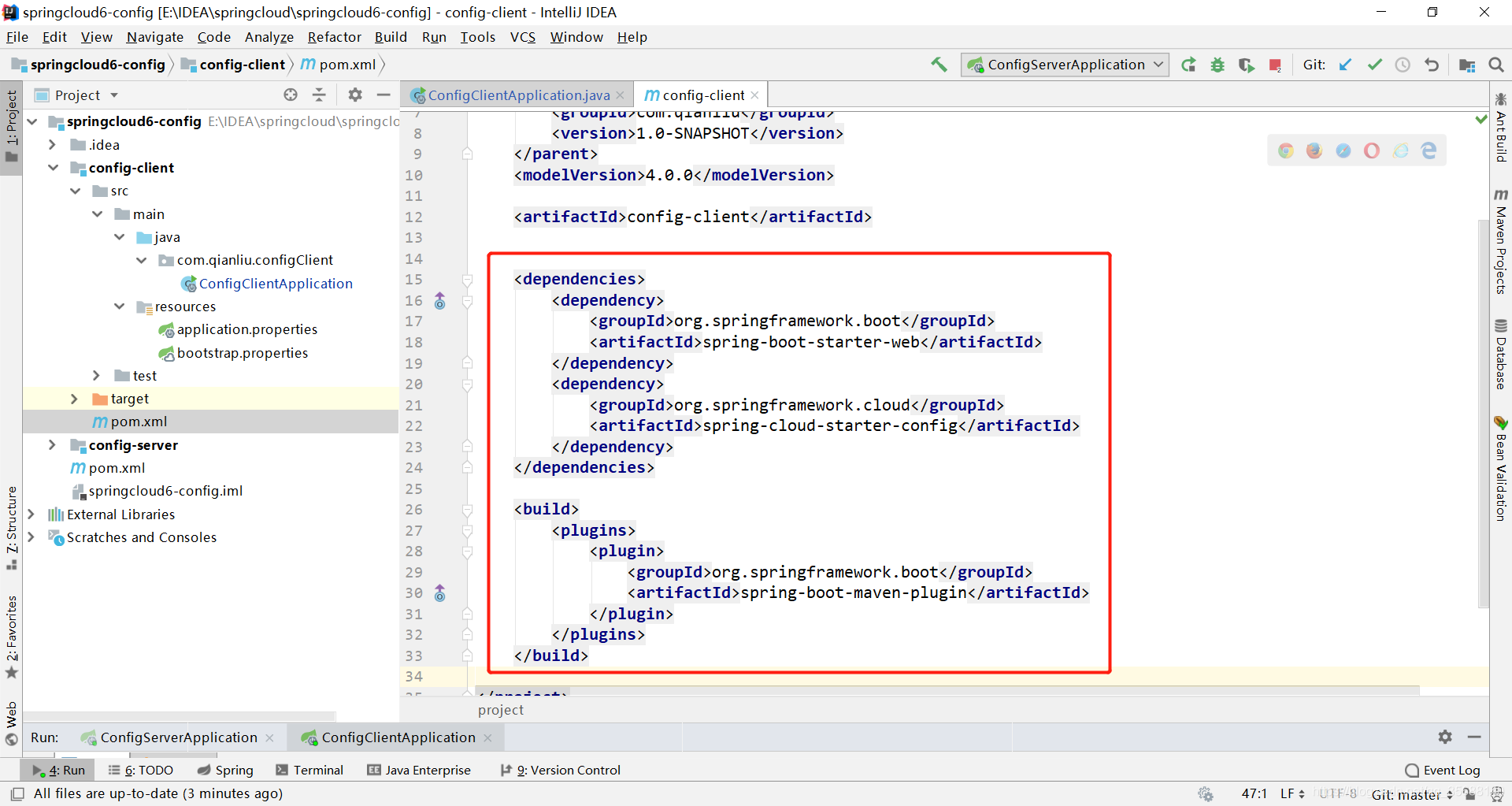Open pom.xml in Firefox browser icon
This screenshot has width=1512, height=806.
point(1314,150)
